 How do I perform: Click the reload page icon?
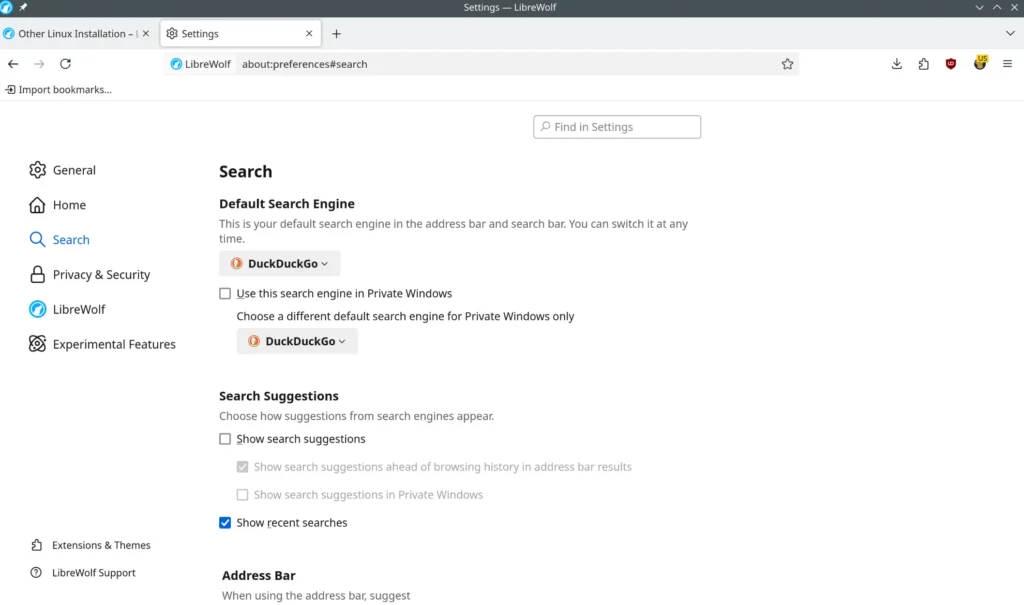[65, 63]
